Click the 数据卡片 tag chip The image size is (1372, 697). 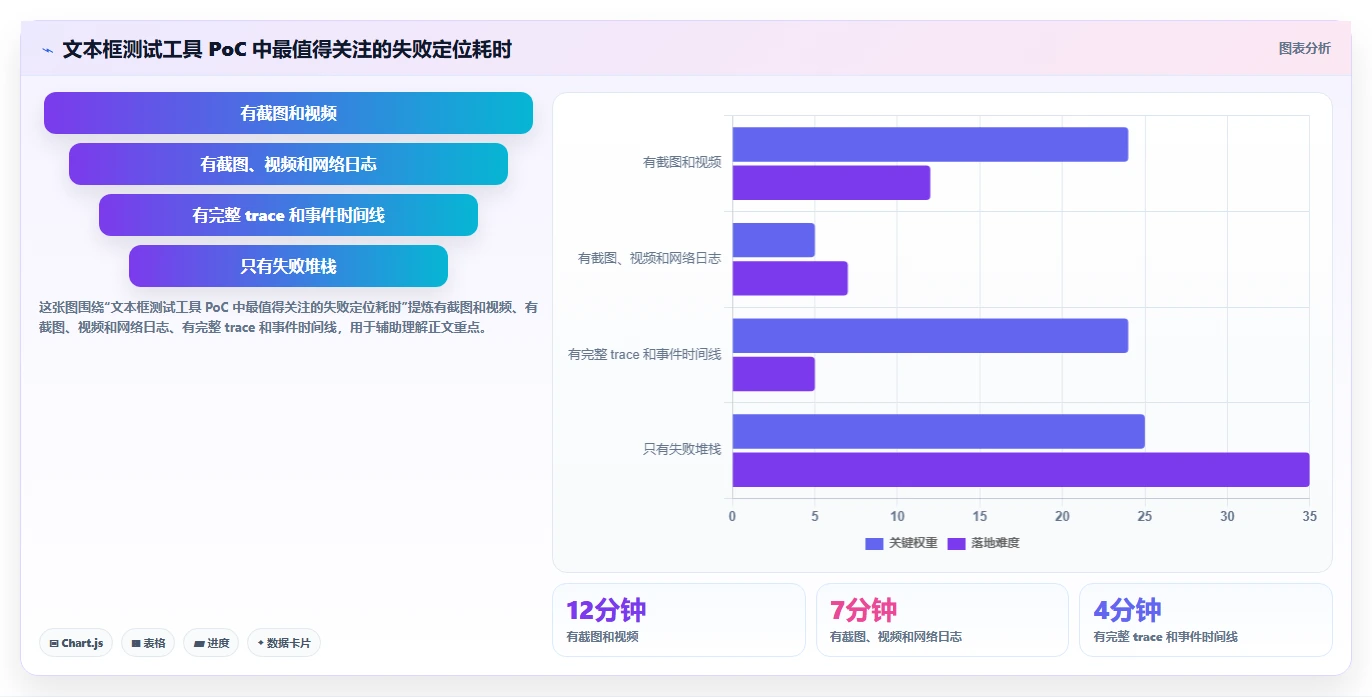284,643
